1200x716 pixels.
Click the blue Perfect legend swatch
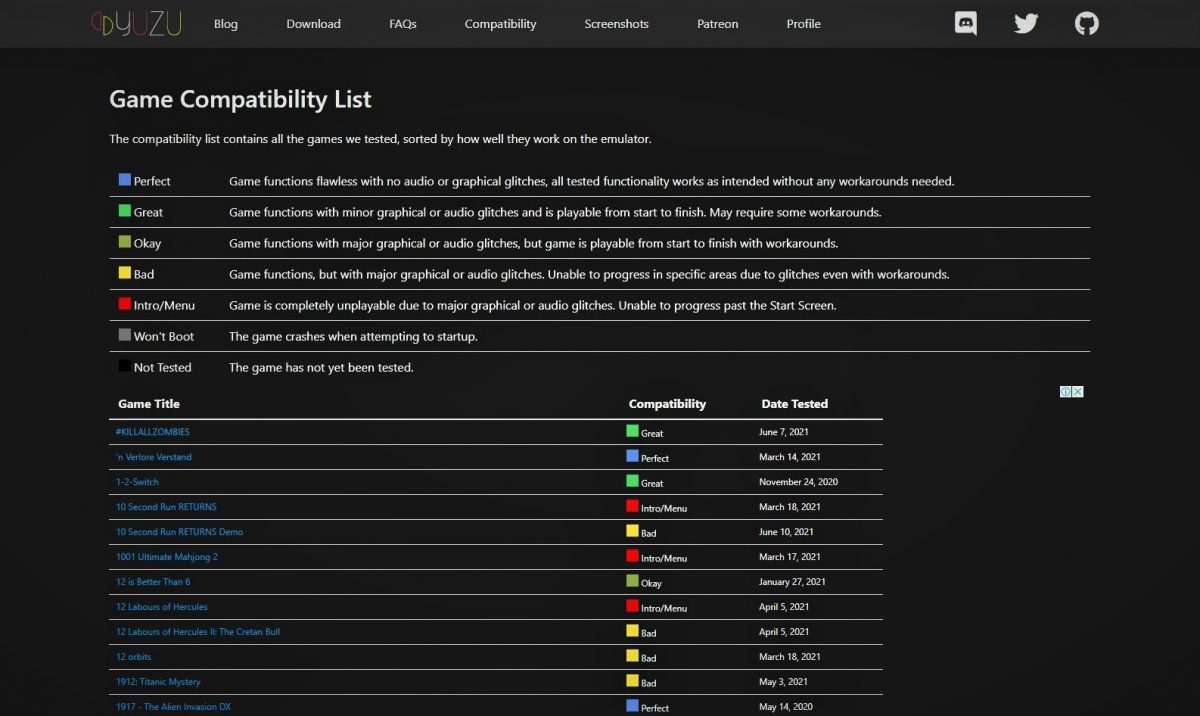pyautogui.click(x=125, y=180)
